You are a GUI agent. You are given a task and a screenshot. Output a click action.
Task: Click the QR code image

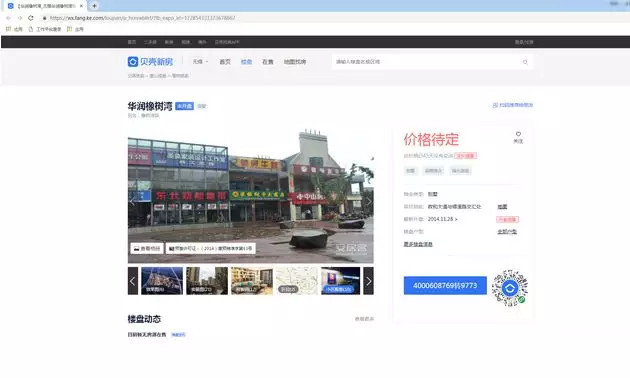[x=510, y=288]
